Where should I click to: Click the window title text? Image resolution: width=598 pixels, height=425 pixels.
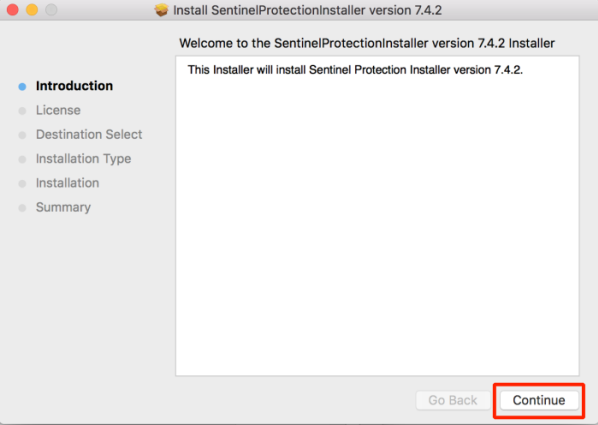pyautogui.click(x=307, y=10)
